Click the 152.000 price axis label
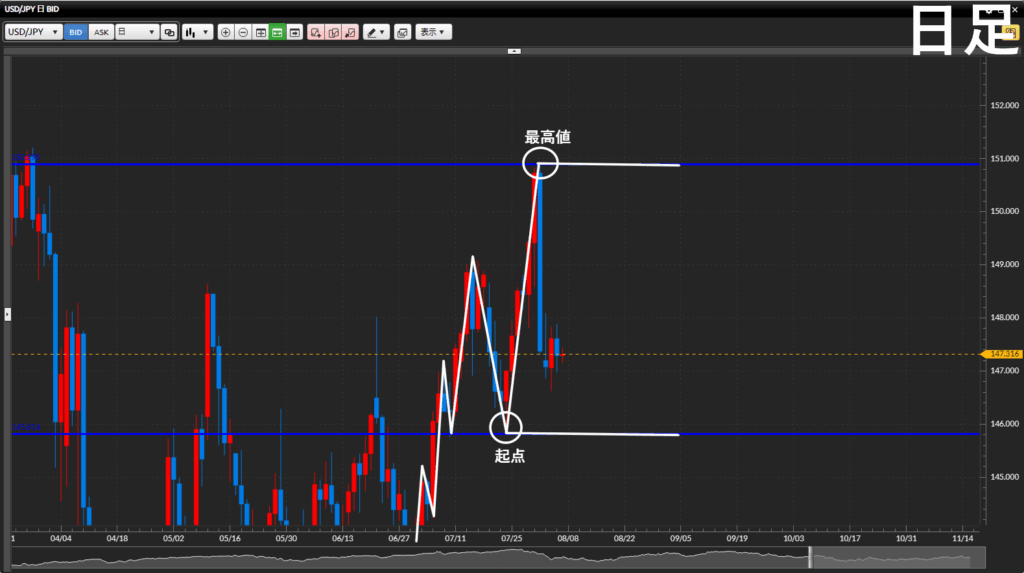1024x573 pixels. [x=1004, y=105]
